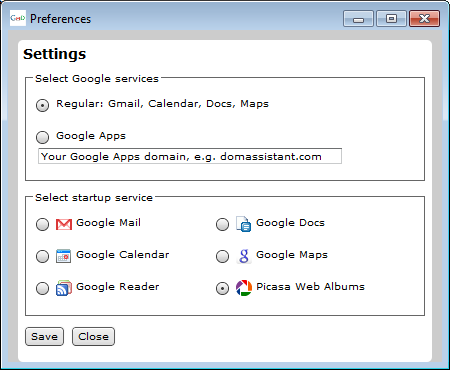Click the "Select startup service" group title
450x370 pixels.
[x=94, y=198]
